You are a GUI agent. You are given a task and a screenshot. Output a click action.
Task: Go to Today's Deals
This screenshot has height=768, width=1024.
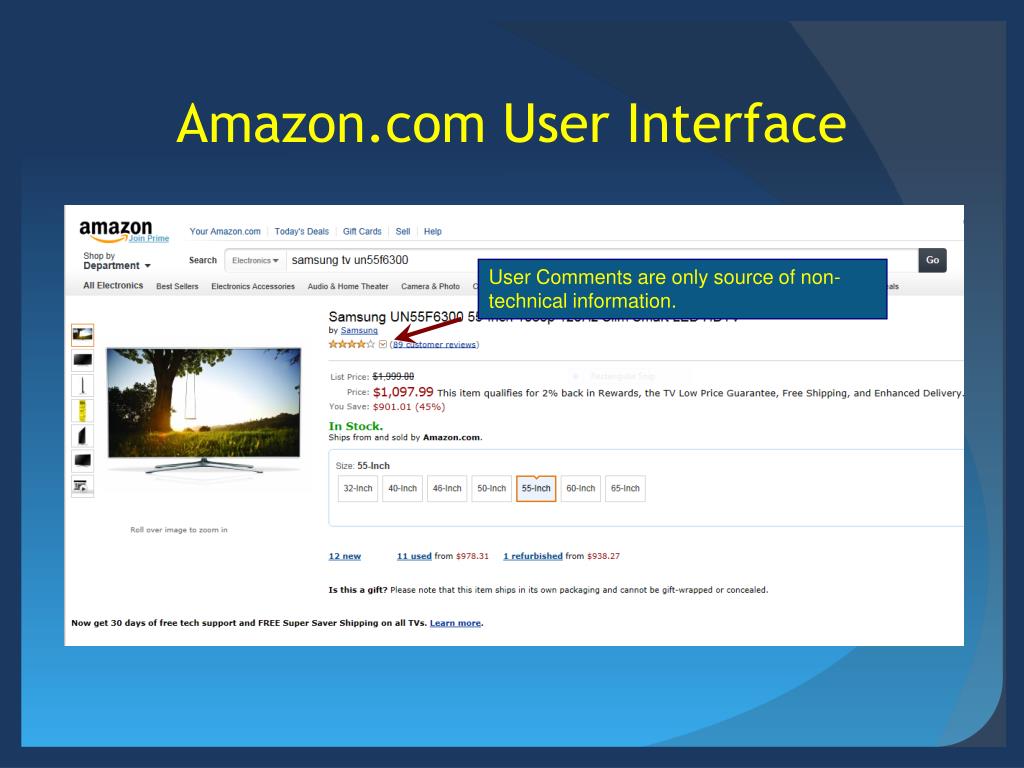(x=302, y=231)
